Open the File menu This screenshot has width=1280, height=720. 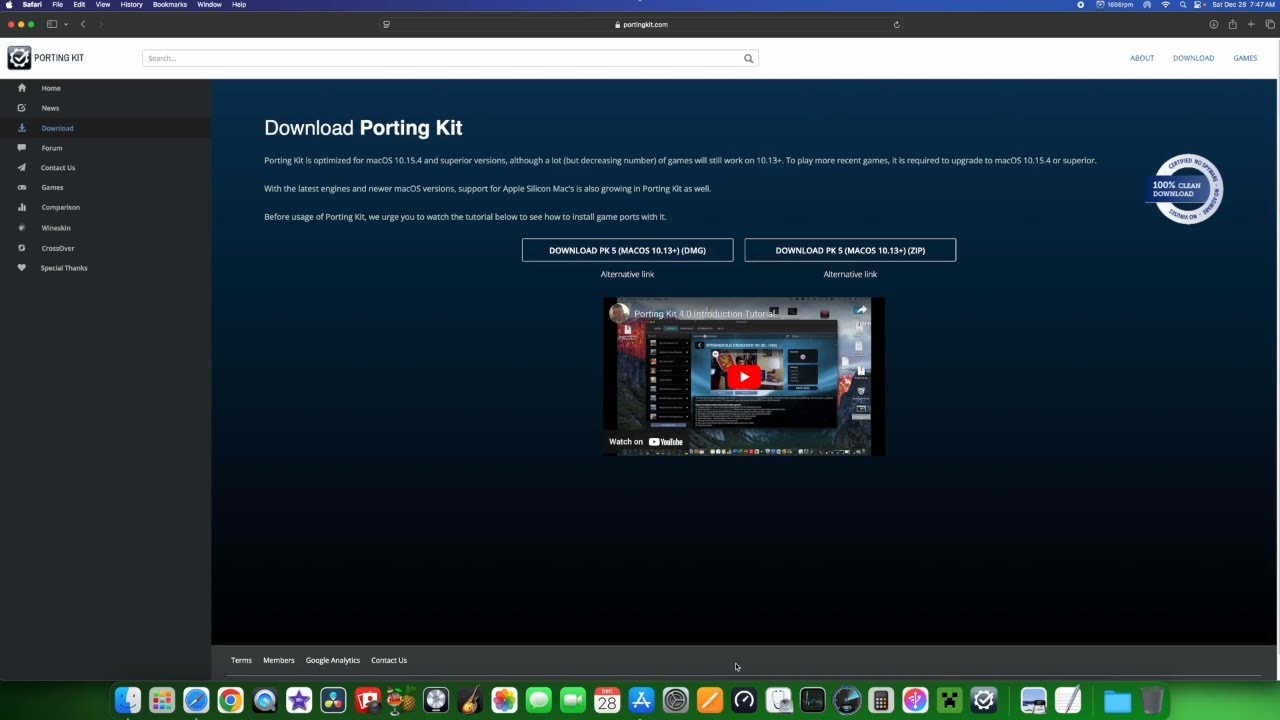tap(58, 5)
